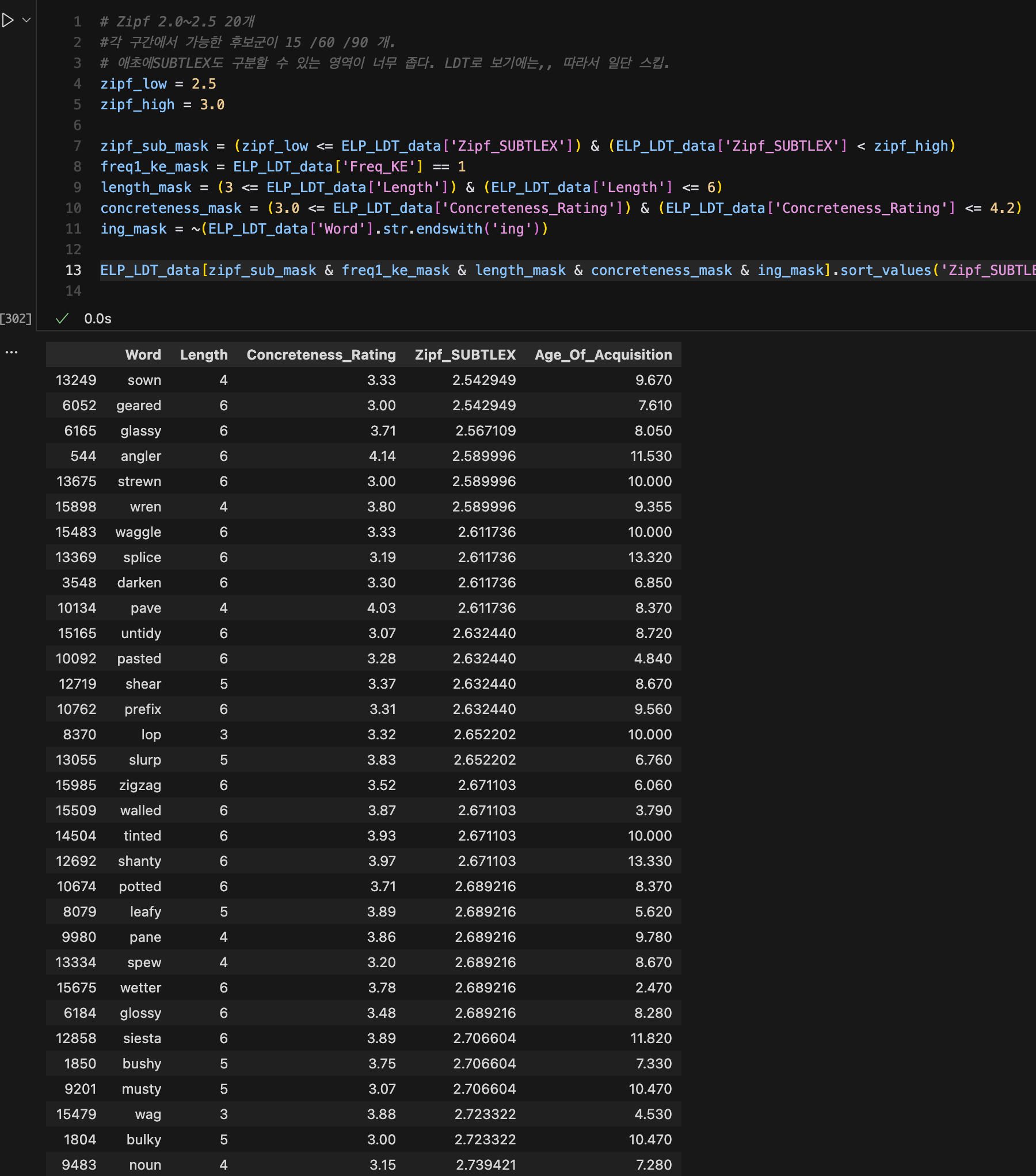Screen dimensions: 1036x1176
Task: Run the notebook cell with play button
Action: click(8, 21)
